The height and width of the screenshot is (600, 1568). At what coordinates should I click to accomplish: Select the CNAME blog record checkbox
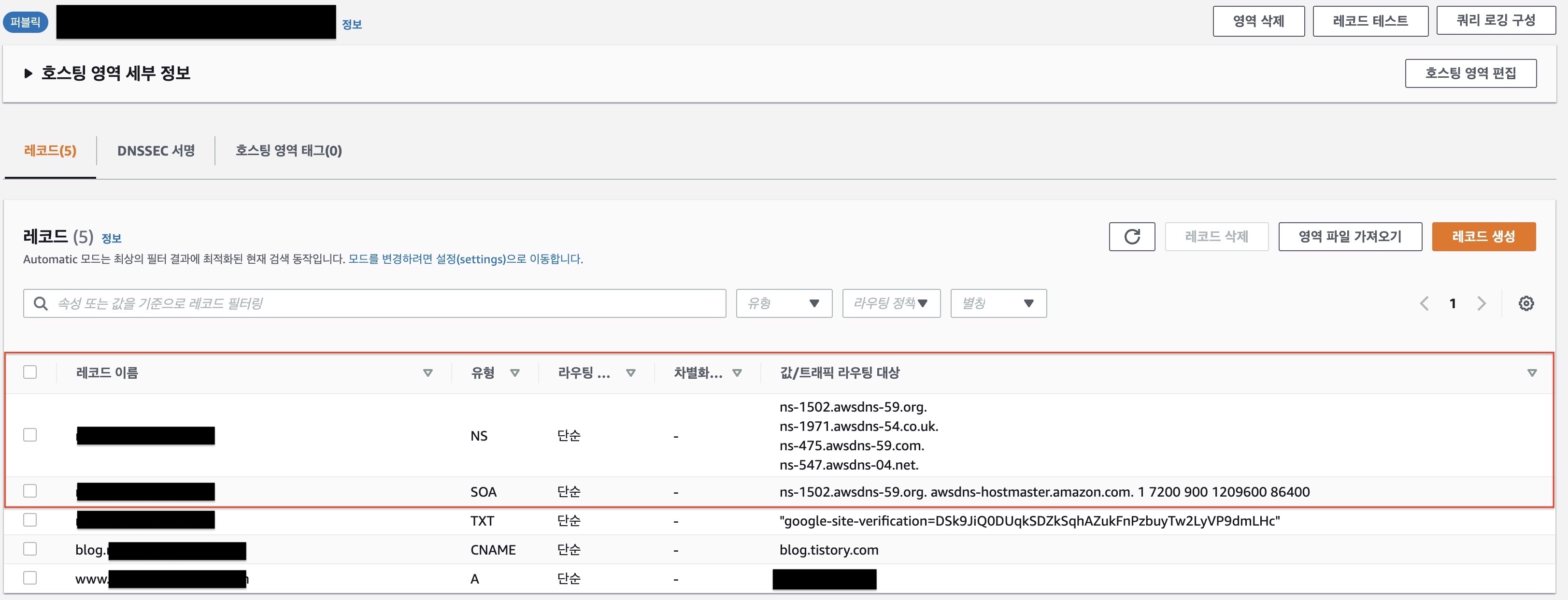point(30,549)
